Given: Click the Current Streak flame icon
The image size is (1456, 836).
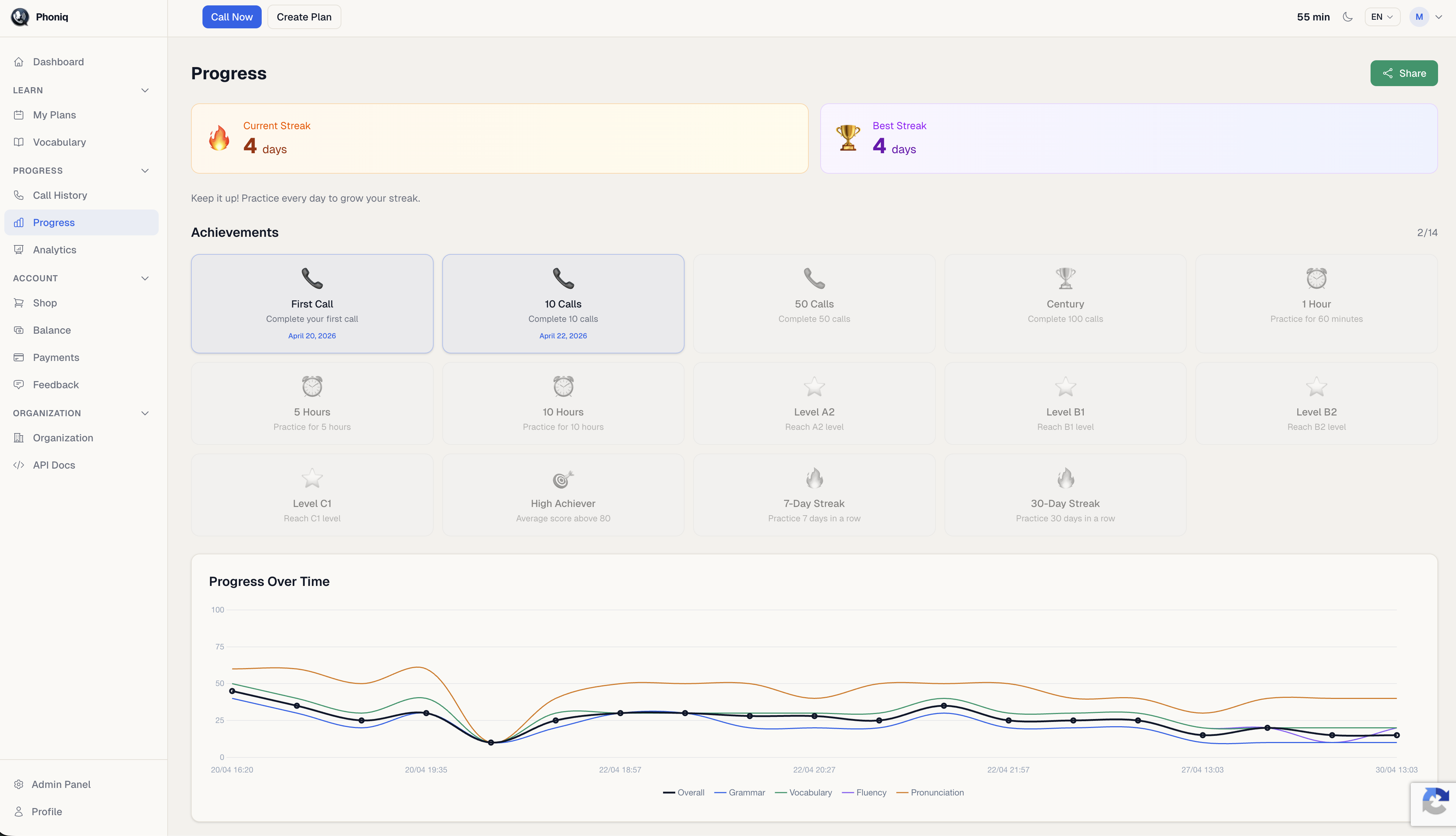Looking at the screenshot, I should (x=219, y=138).
